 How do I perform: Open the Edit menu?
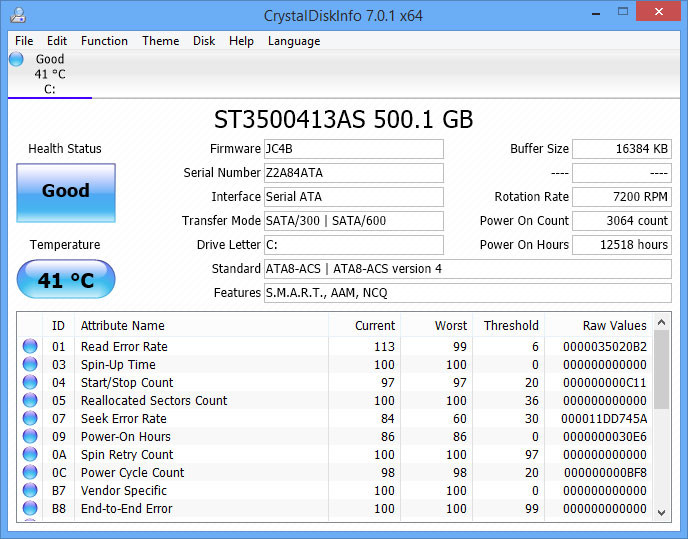click(x=57, y=41)
